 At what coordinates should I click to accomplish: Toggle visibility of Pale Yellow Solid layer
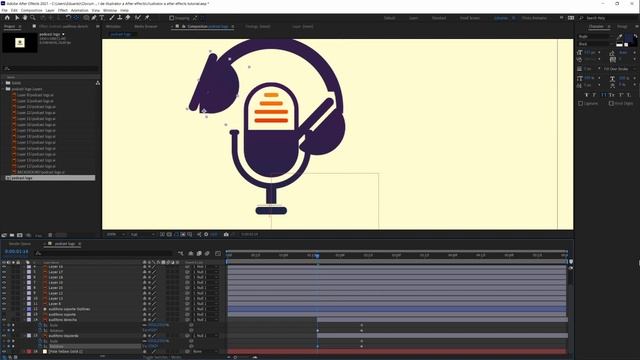4,351
